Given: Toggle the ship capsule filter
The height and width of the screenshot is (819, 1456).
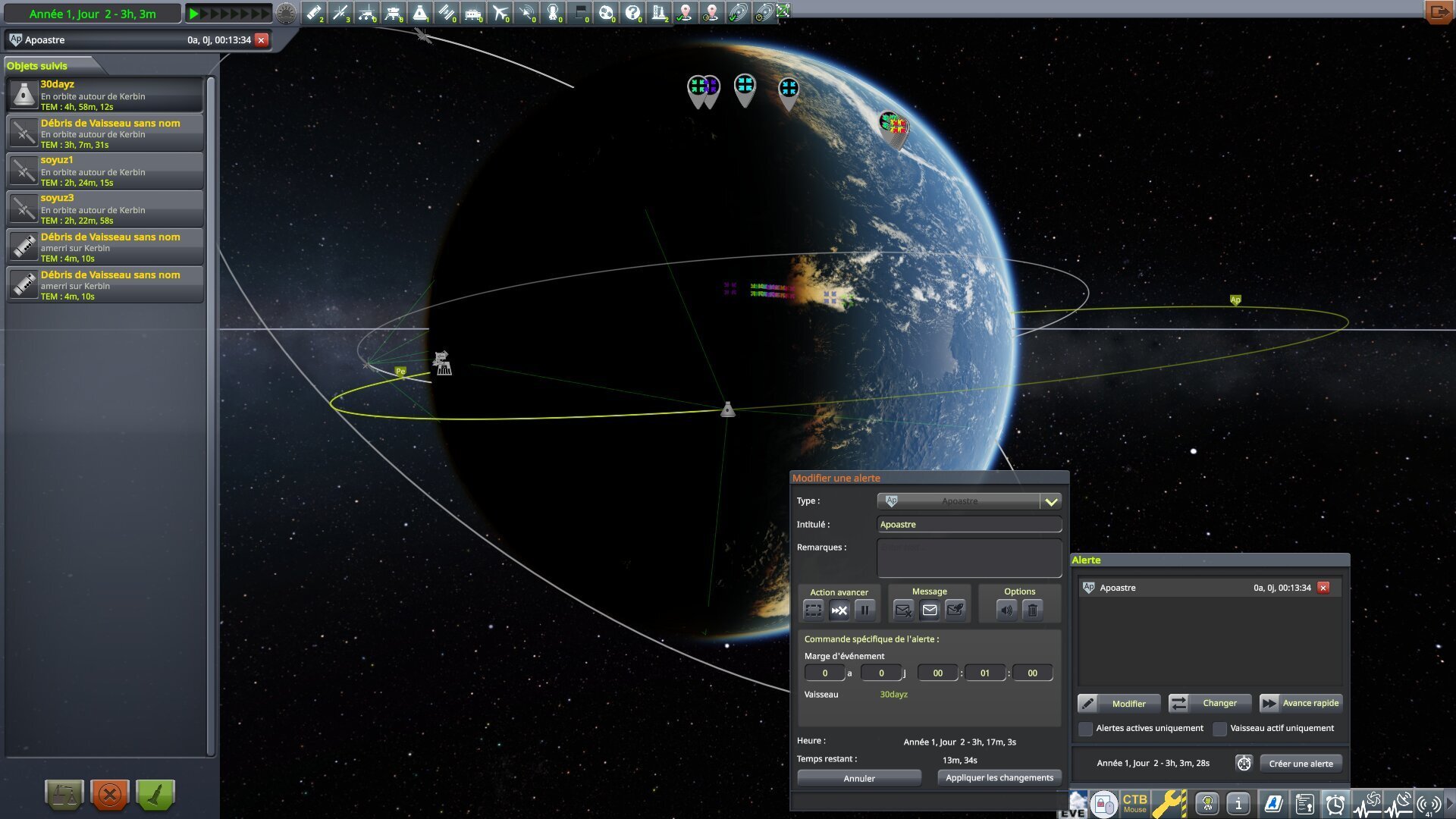Looking at the screenshot, I should click(x=420, y=13).
